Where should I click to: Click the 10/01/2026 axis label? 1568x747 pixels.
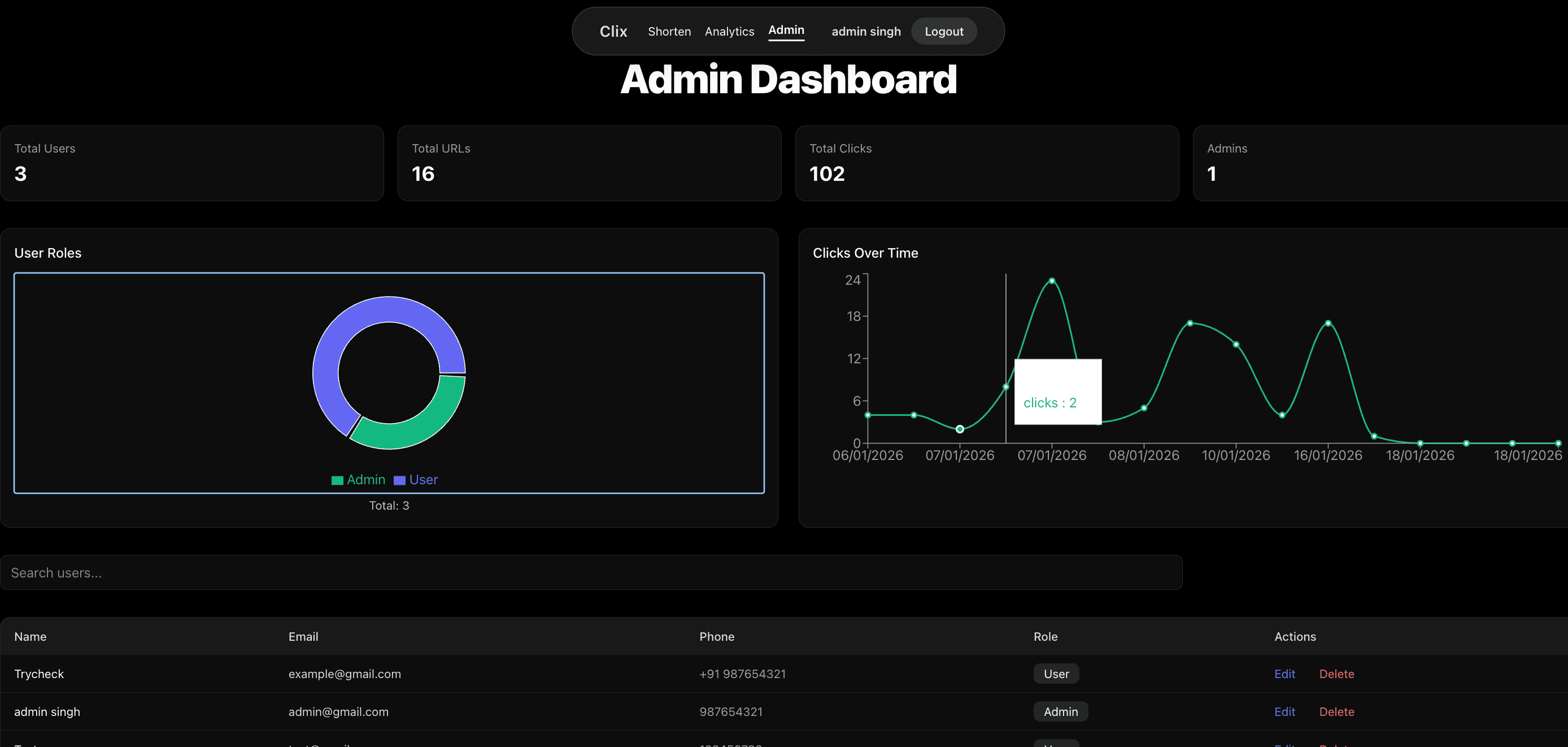coord(1236,455)
